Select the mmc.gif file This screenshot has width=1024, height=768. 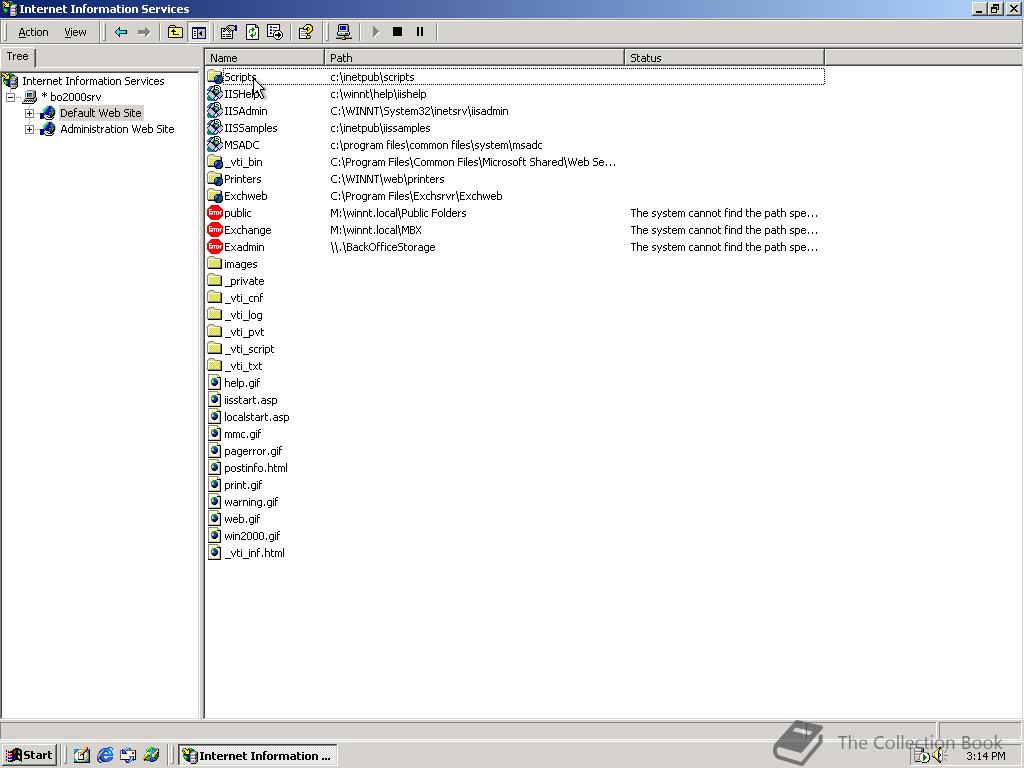234,434
